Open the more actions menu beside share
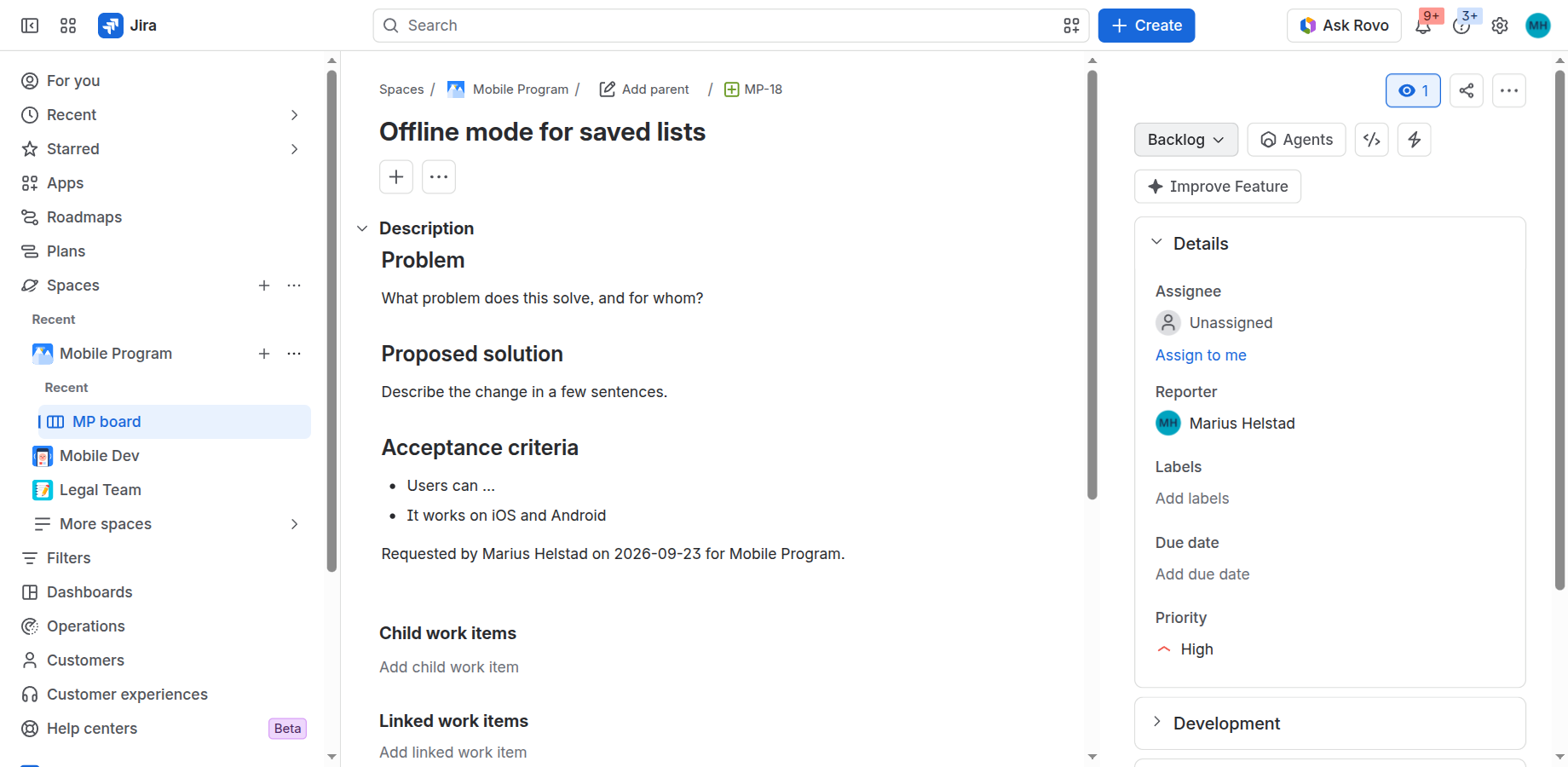This screenshot has height=767, width=1568. pos(1509,90)
